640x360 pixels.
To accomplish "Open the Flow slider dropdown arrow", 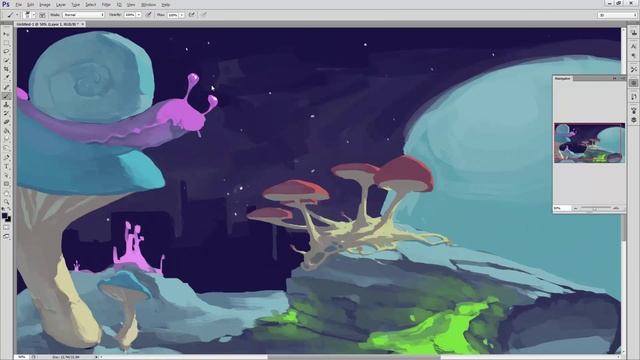I will (x=182, y=15).
